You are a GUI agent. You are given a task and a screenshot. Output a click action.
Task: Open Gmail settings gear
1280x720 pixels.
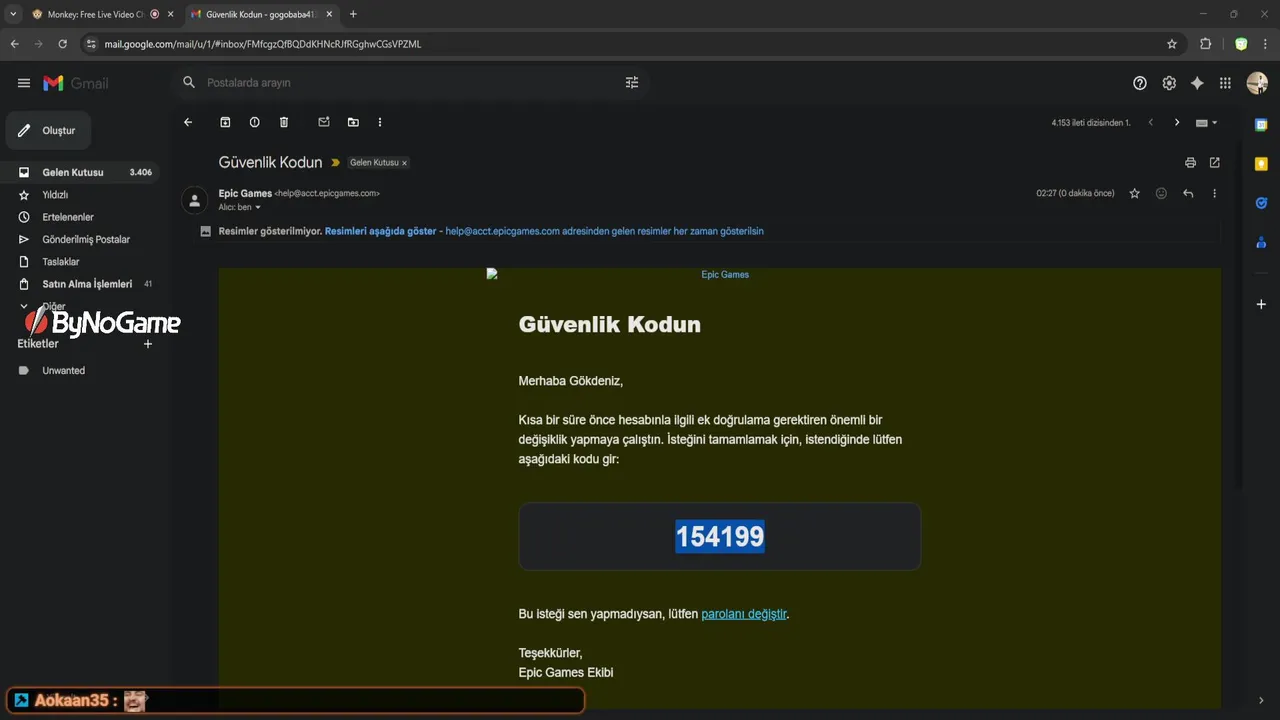point(1169,83)
